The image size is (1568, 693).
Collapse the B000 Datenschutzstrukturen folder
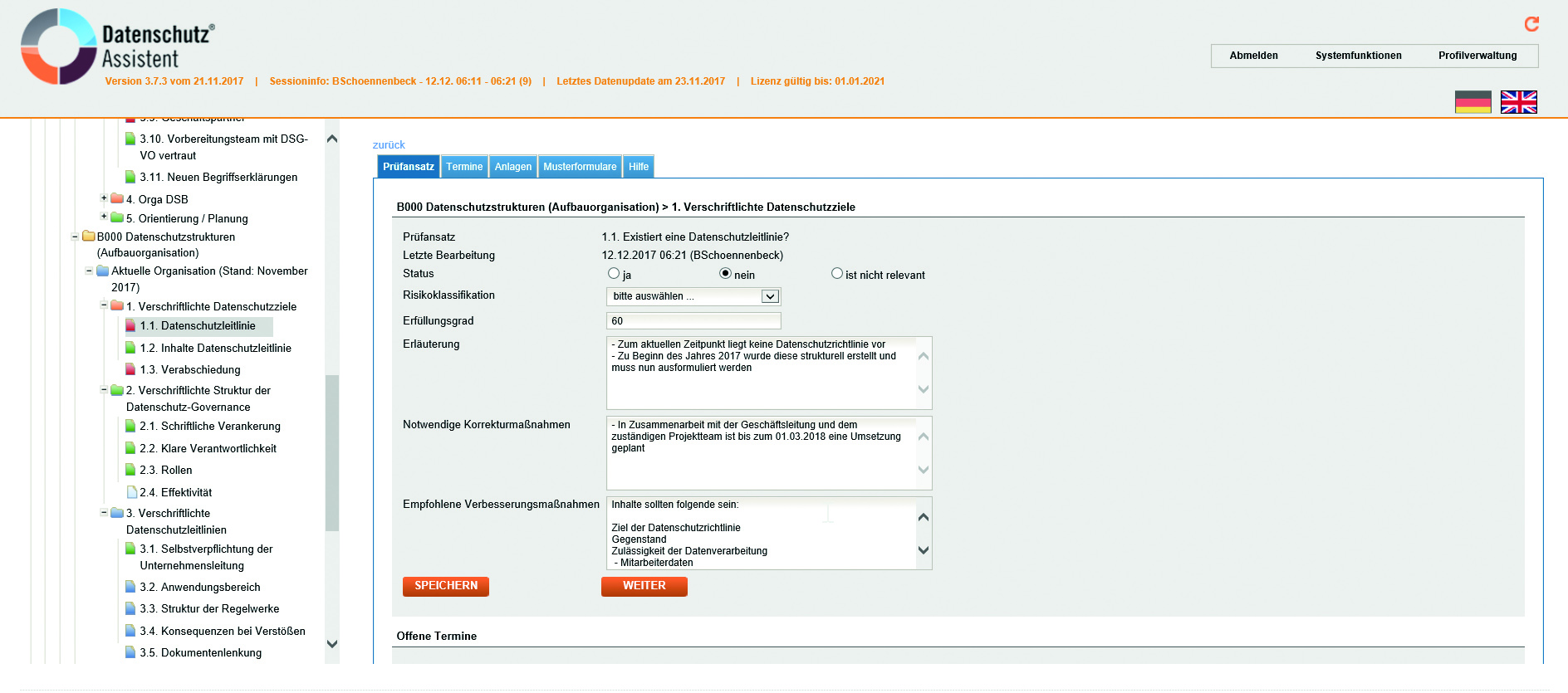click(75, 237)
